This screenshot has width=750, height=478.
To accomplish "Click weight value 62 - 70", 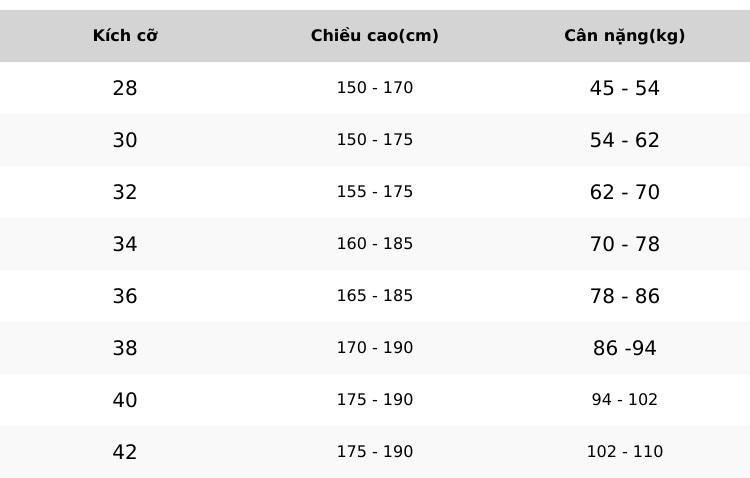I will (624, 192).
